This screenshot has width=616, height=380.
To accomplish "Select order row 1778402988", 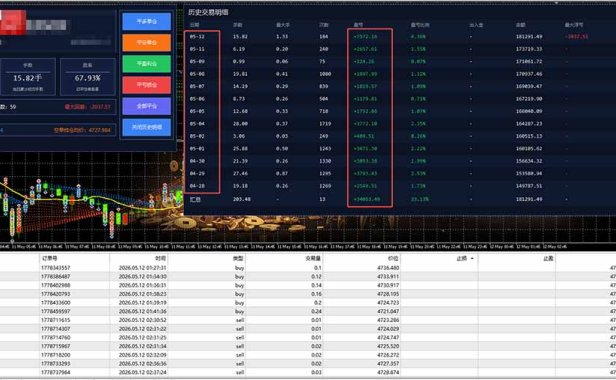I will (308, 285).
